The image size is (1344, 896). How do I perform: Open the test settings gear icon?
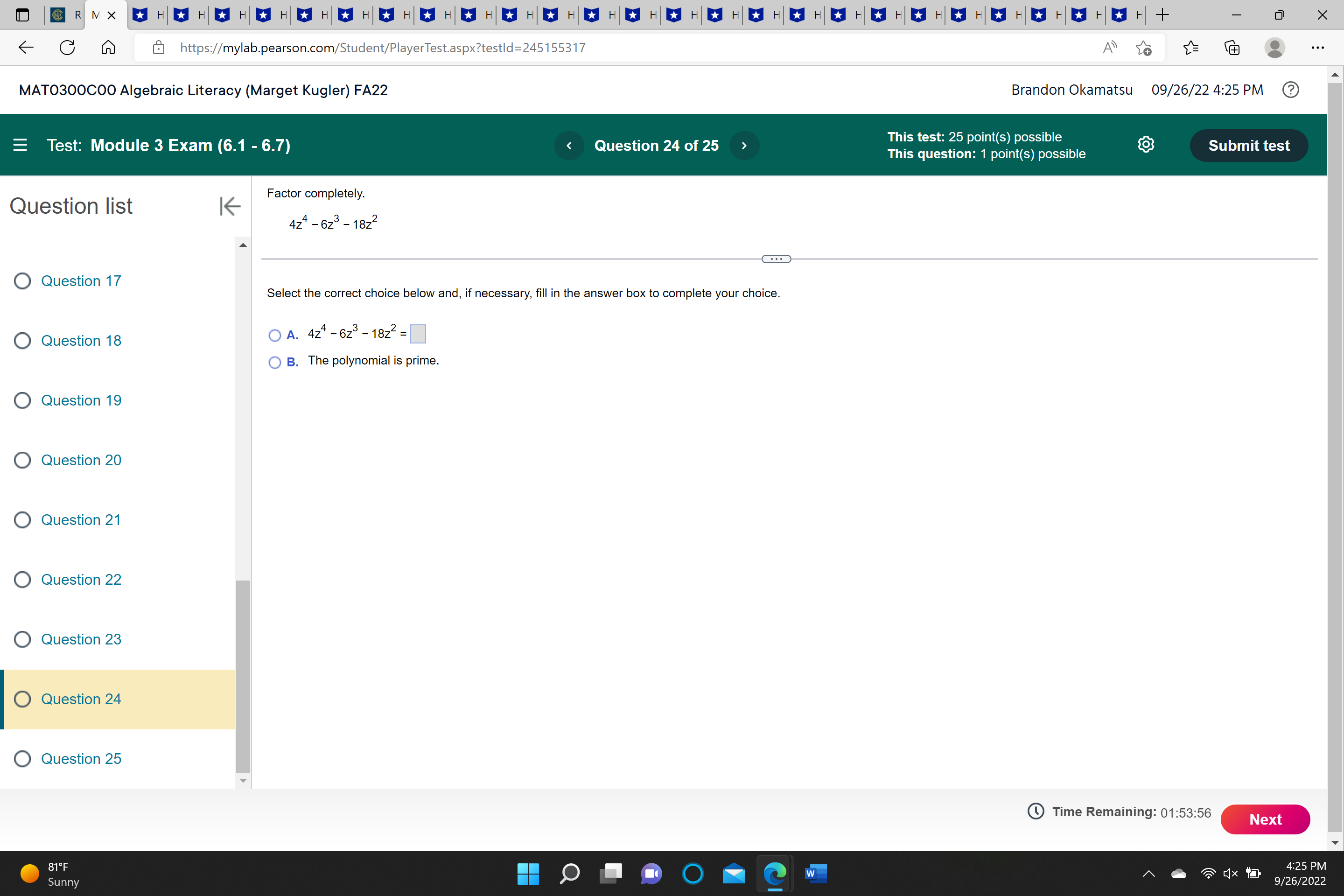(1146, 145)
